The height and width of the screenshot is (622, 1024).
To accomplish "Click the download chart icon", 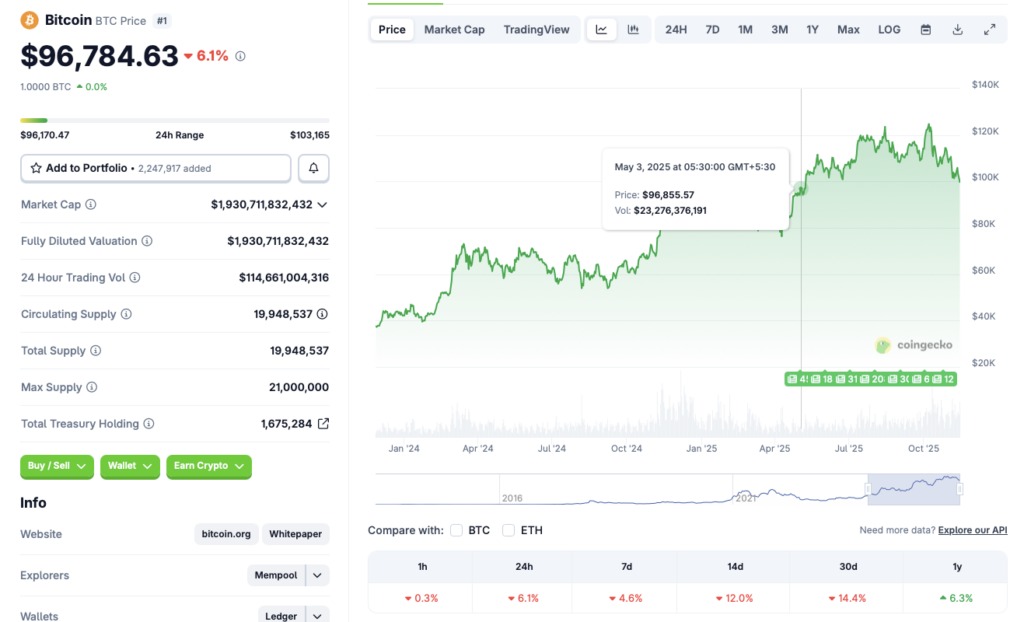I will pos(957,29).
